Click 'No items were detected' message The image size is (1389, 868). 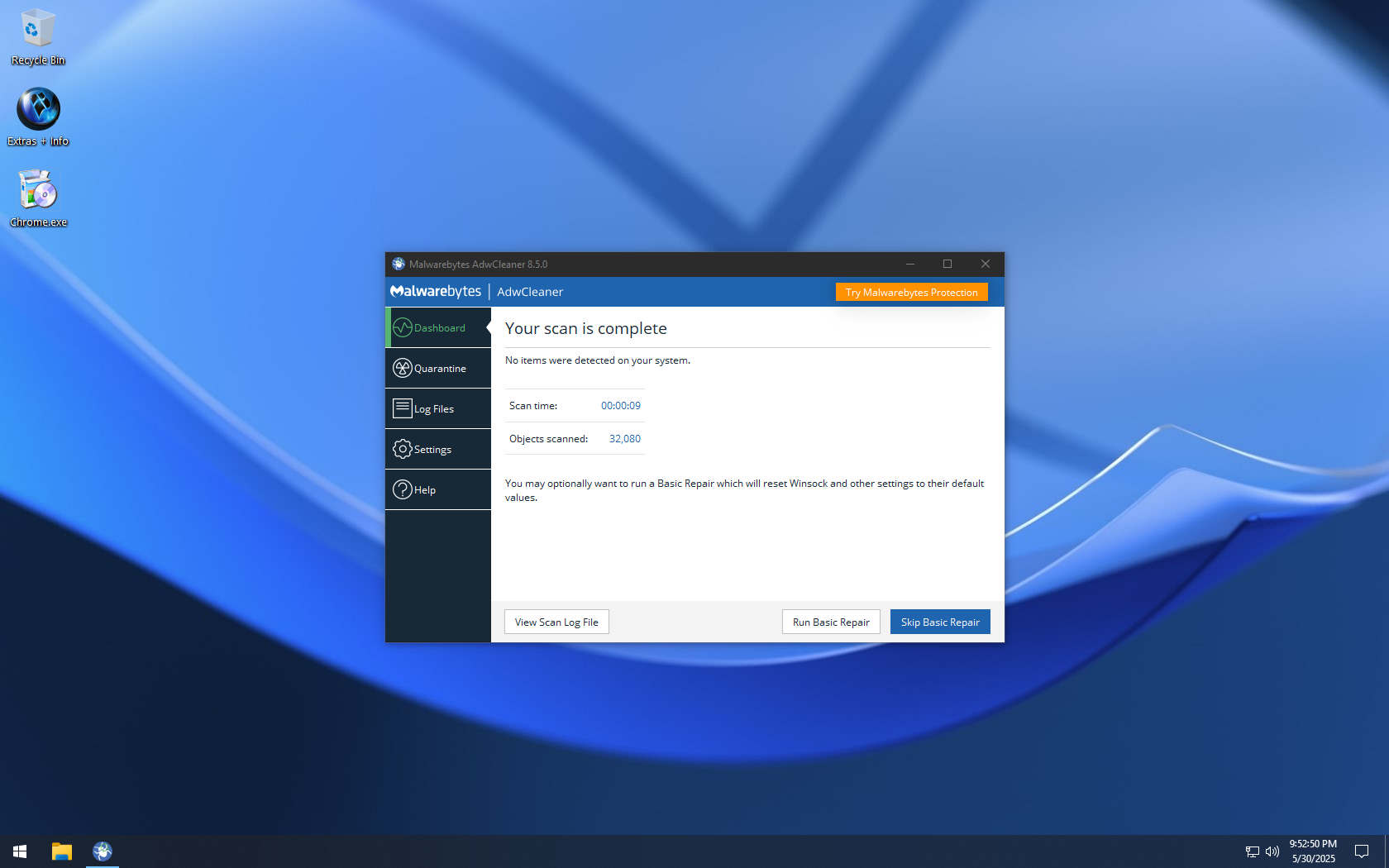[x=598, y=360]
